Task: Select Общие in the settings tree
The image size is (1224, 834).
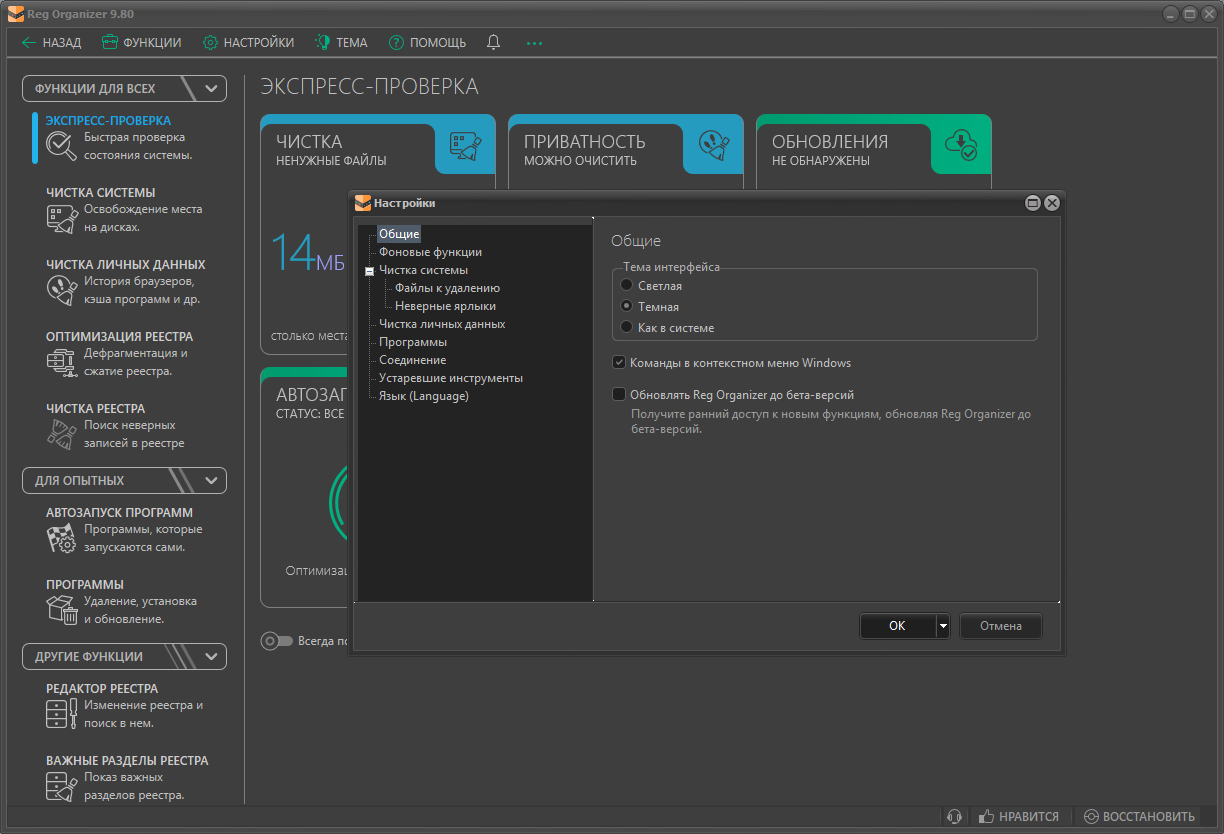Action: point(399,234)
